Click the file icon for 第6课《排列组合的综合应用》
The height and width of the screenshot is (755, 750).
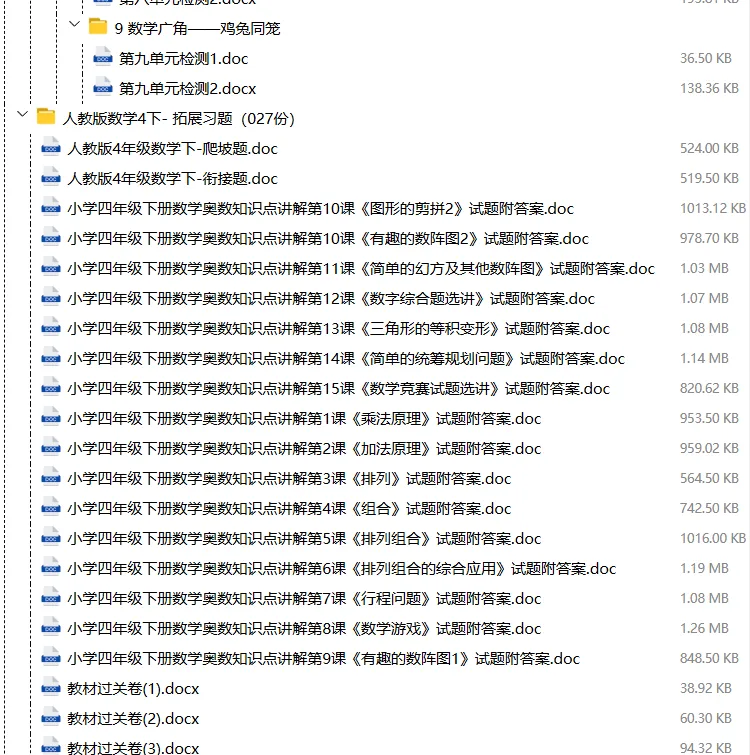[51, 566]
